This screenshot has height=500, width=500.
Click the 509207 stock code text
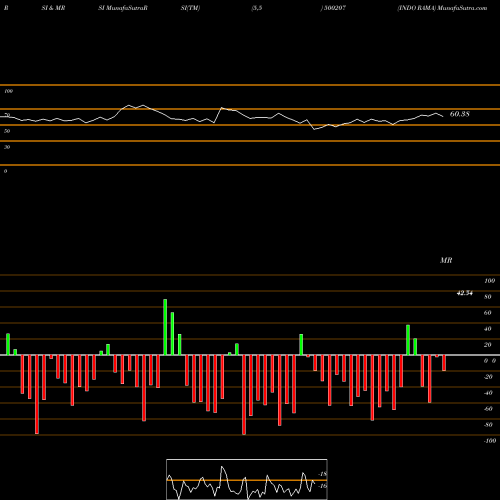tap(335, 8)
